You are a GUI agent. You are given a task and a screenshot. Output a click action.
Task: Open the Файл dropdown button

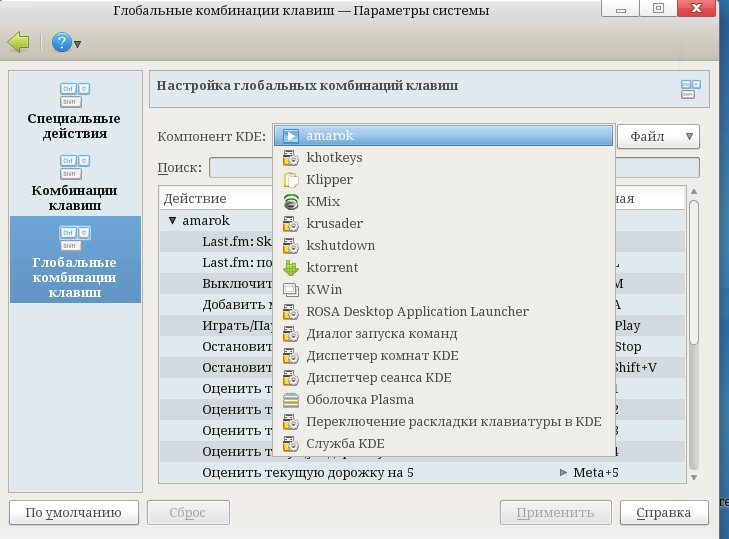click(658, 137)
